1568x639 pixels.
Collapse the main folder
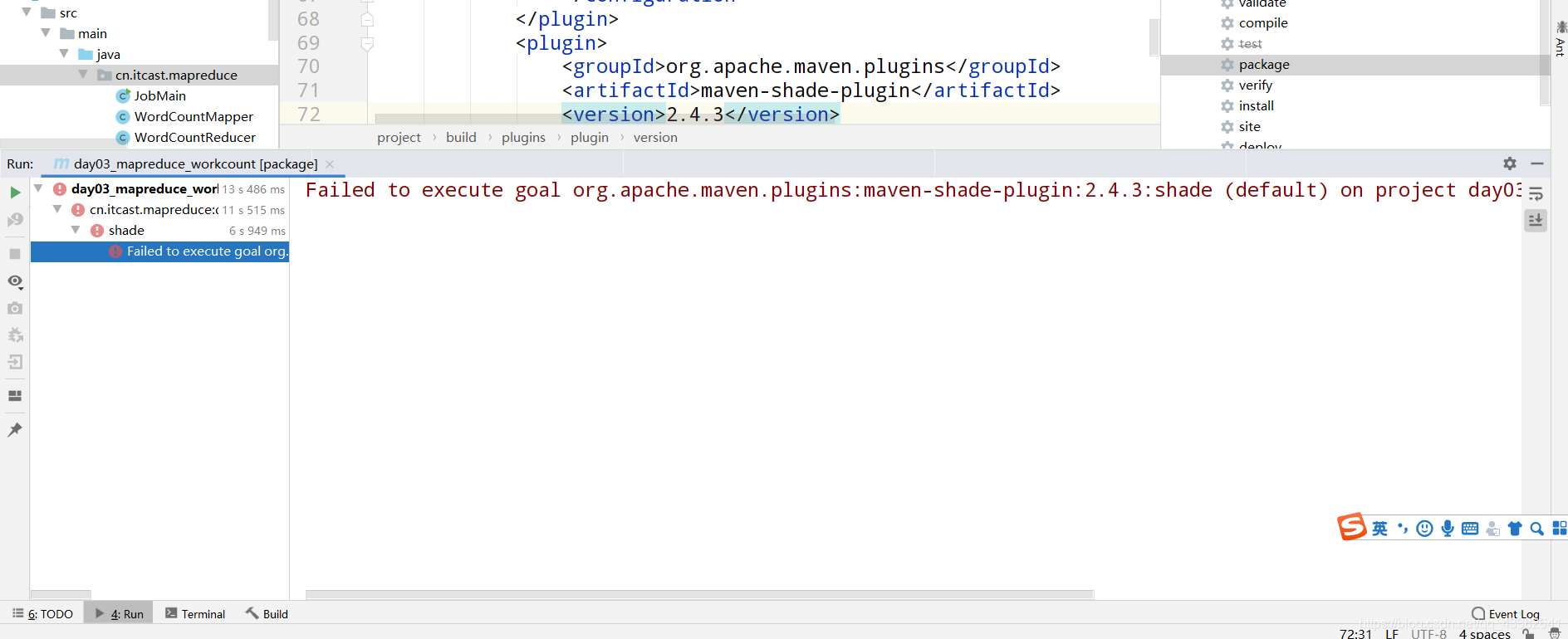click(x=46, y=33)
